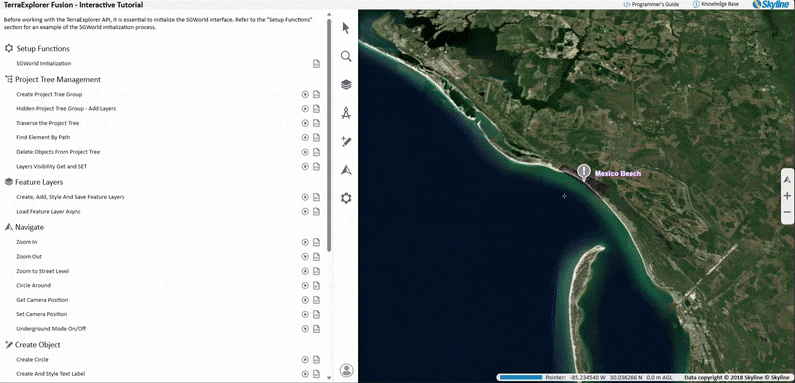Run Load Feature Layer Async example

[x=305, y=212]
